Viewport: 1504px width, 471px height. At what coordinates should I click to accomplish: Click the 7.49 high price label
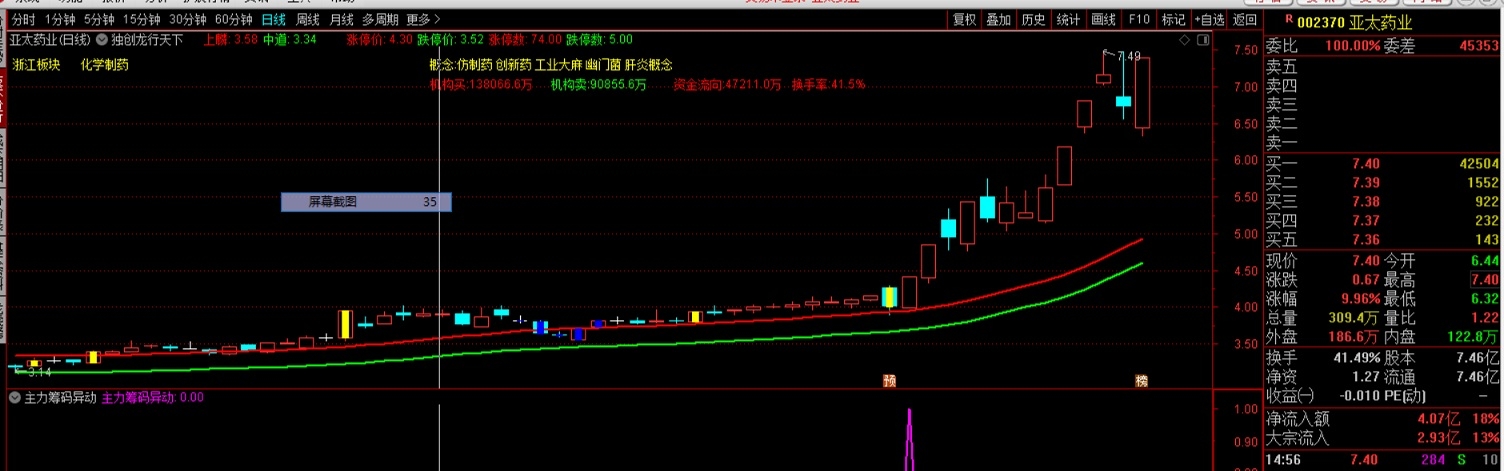pyautogui.click(x=1129, y=56)
